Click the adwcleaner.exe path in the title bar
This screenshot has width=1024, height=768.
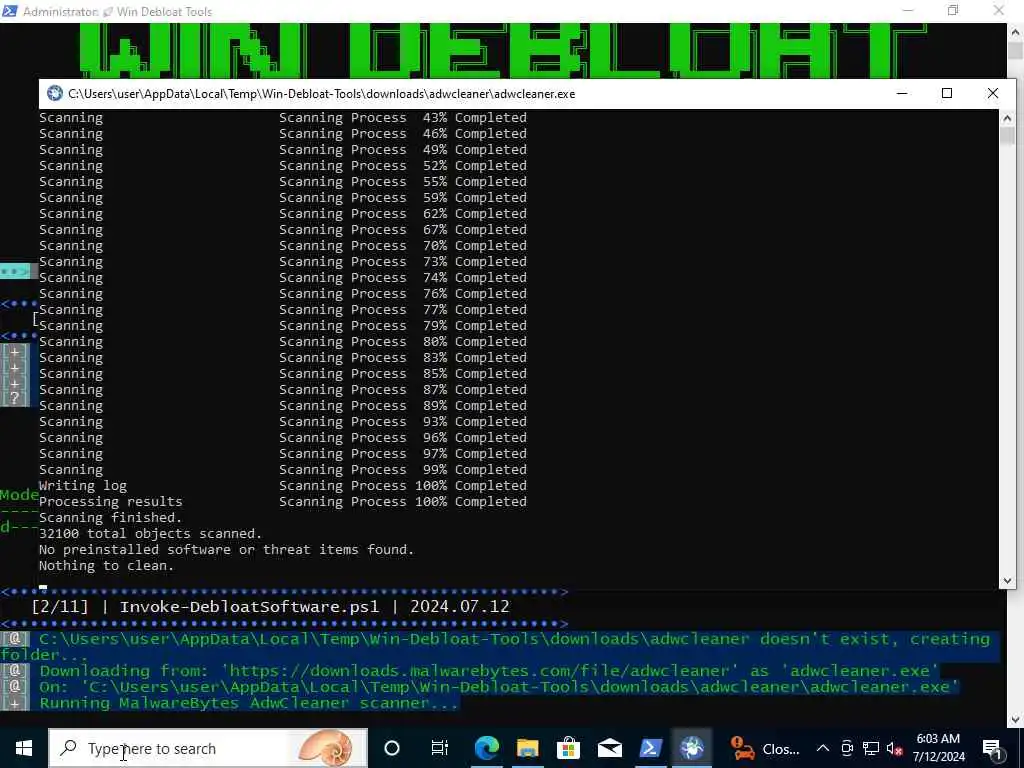(321, 94)
